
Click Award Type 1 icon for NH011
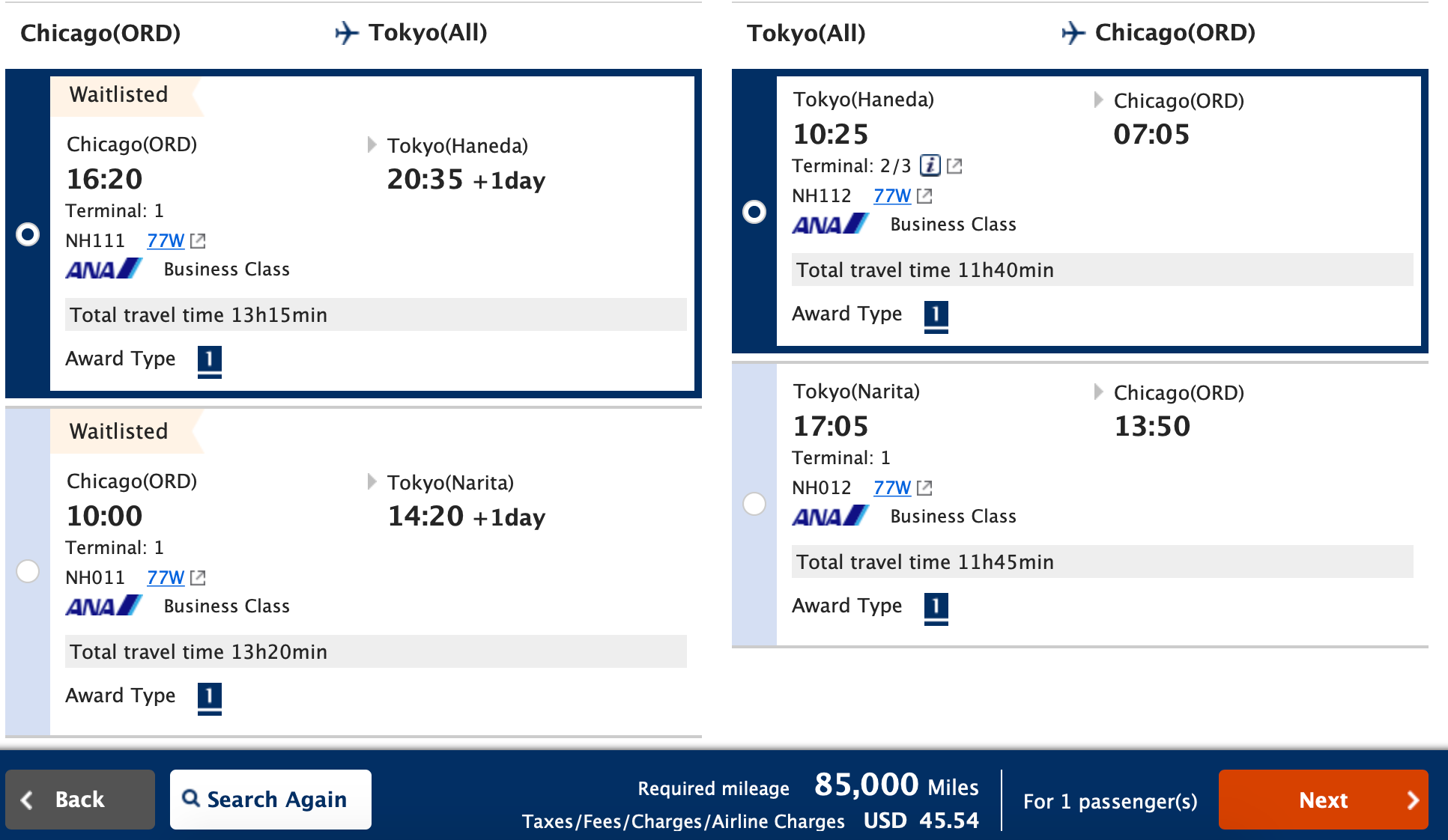click(209, 697)
